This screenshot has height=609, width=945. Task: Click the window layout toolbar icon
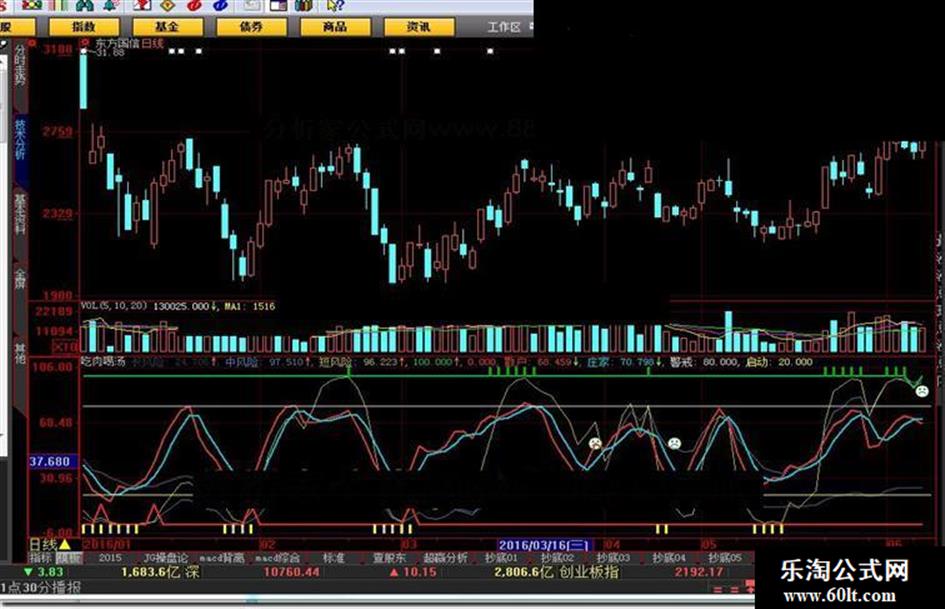click(278, 5)
